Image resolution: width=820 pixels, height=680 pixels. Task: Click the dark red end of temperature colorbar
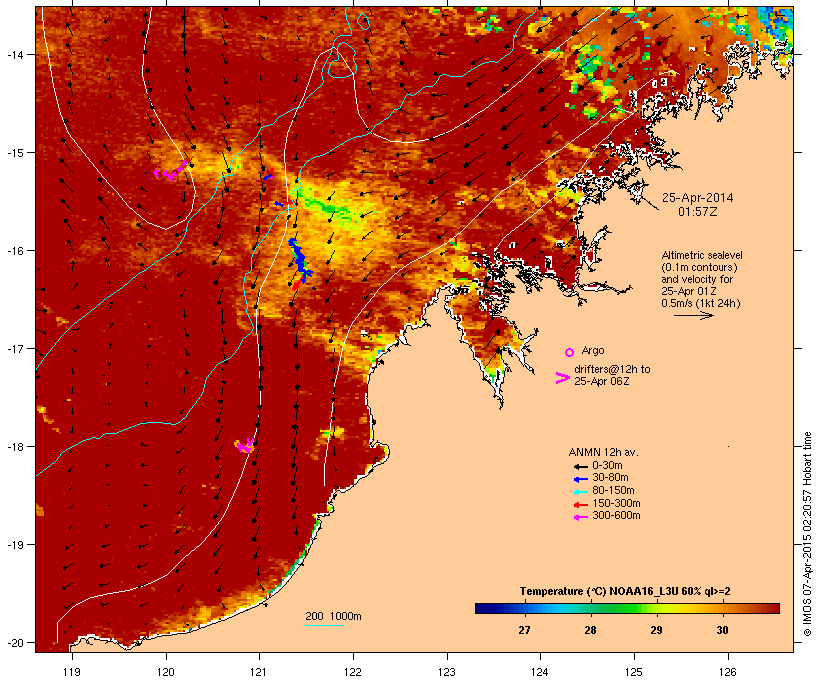[x=775, y=608]
